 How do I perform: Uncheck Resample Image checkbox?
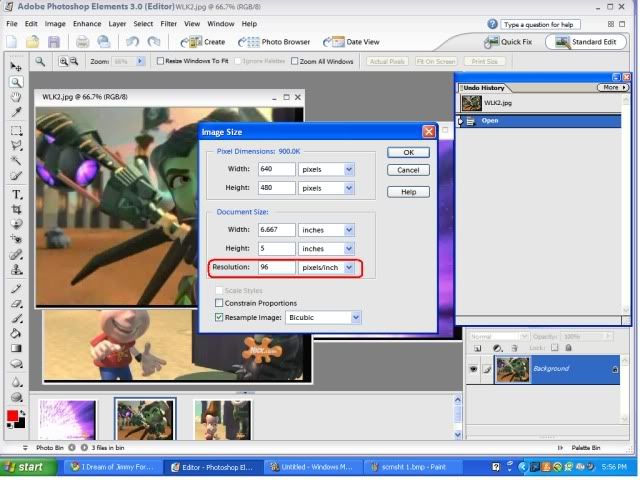[220, 317]
